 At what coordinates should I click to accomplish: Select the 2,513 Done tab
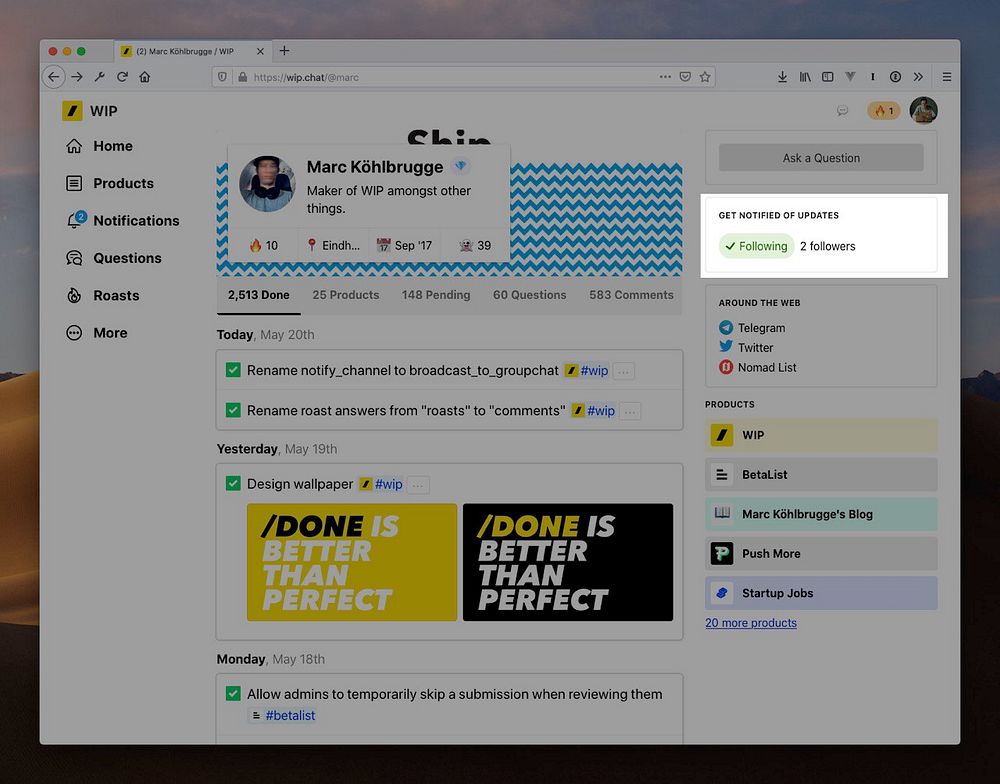tap(258, 295)
